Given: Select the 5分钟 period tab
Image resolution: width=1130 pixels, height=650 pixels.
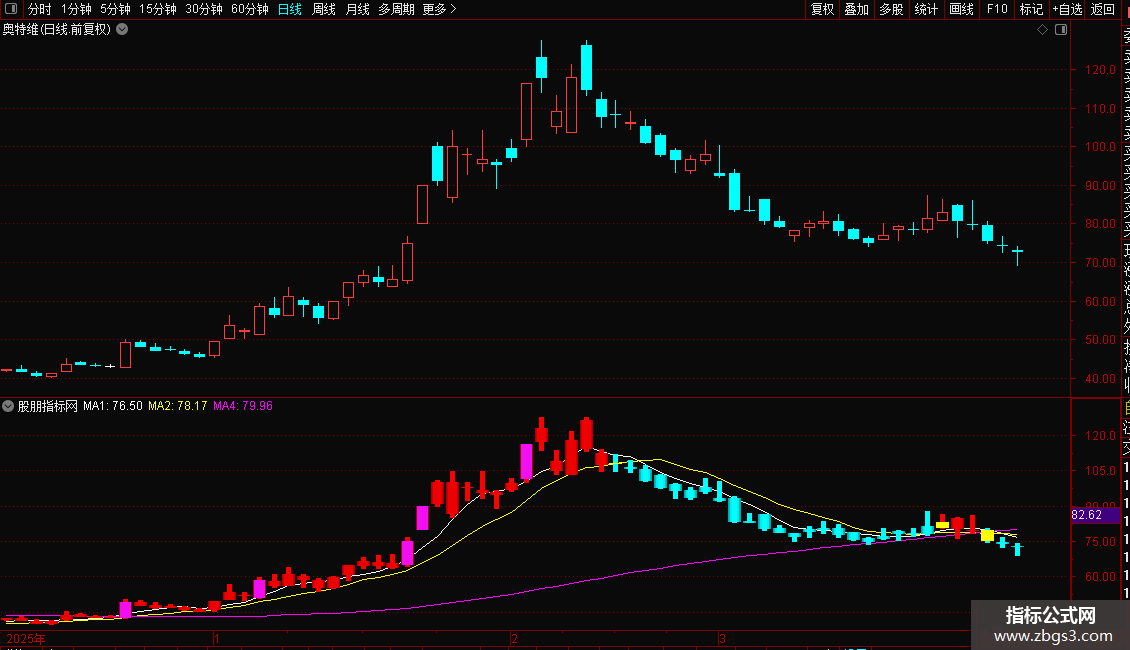Looking at the screenshot, I should [x=115, y=9].
